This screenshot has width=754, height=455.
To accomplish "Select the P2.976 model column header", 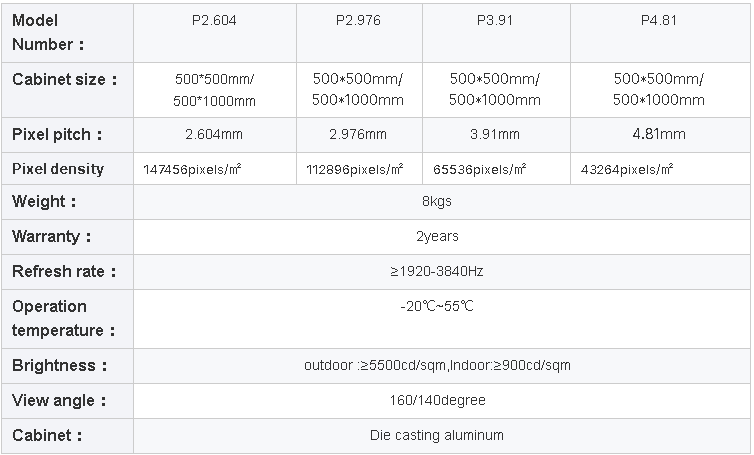I will pos(359,20).
